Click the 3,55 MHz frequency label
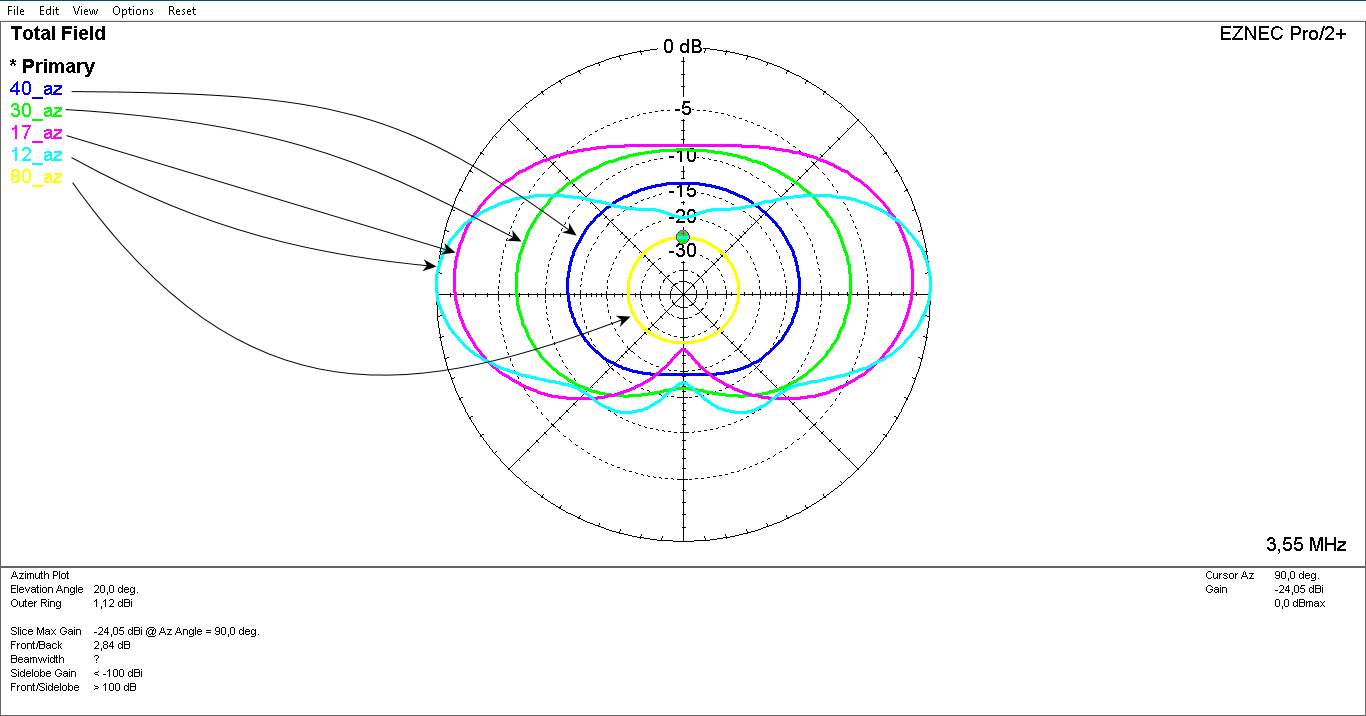Screen dimensions: 1366x716 tap(1306, 545)
